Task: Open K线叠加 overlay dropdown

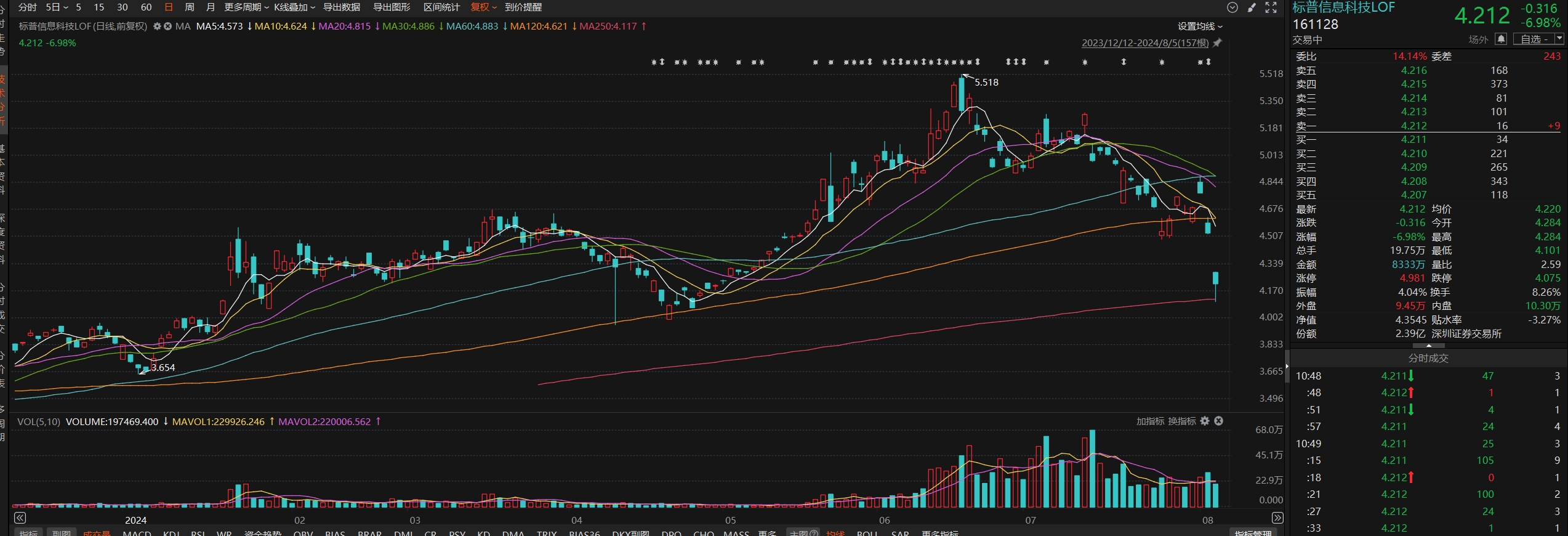Action: pyautogui.click(x=294, y=7)
